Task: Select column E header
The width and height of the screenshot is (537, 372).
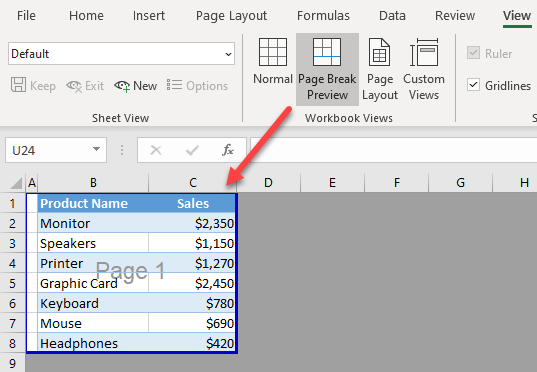Action: (x=332, y=183)
